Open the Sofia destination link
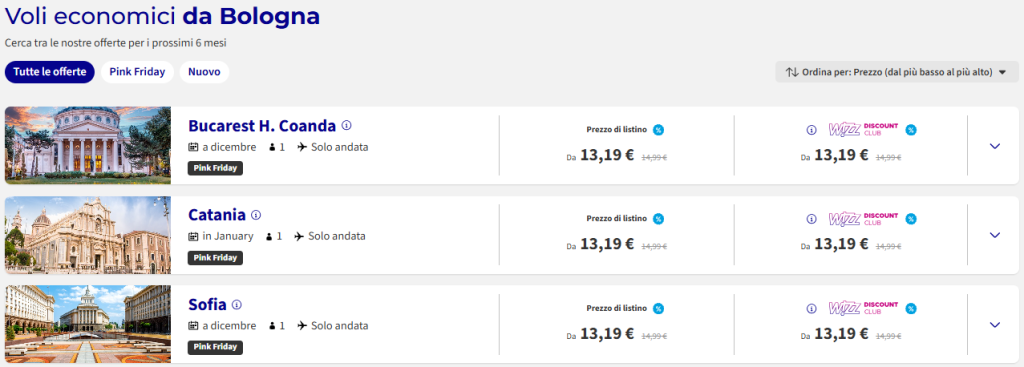1024x367 pixels. 207,304
